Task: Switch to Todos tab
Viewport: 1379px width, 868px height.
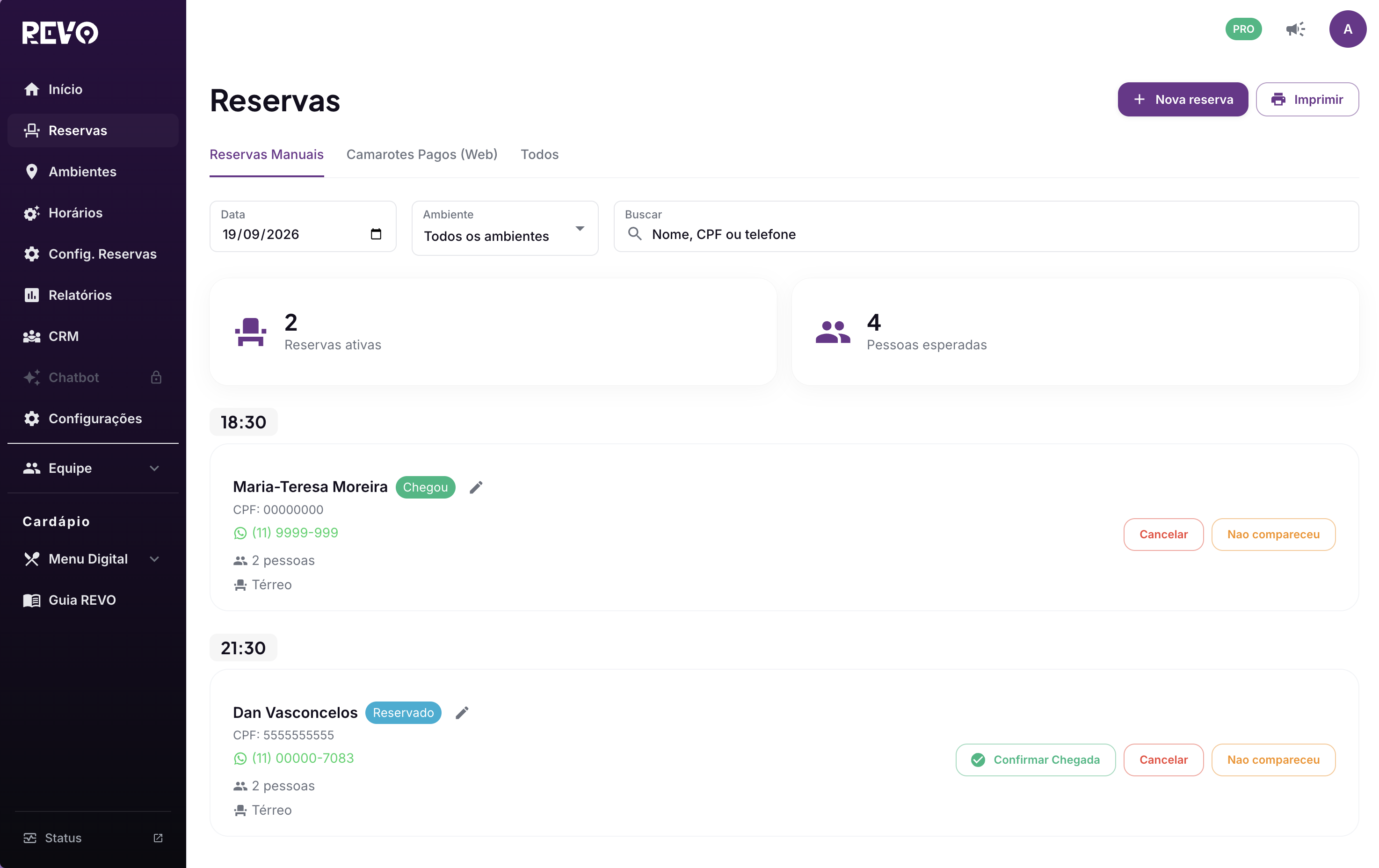Action: click(x=539, y=155)
